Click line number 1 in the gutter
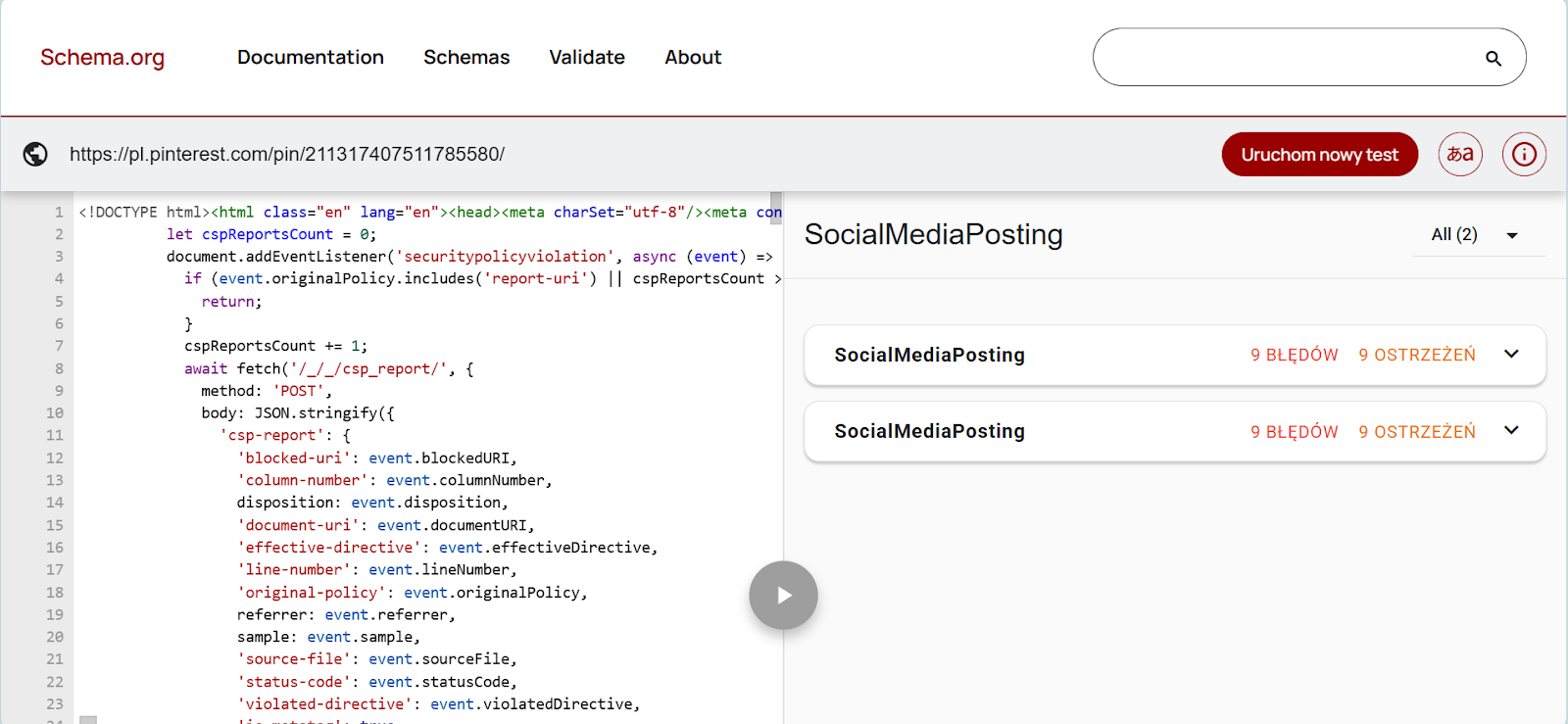The image size is (1568, 724). 59,212
